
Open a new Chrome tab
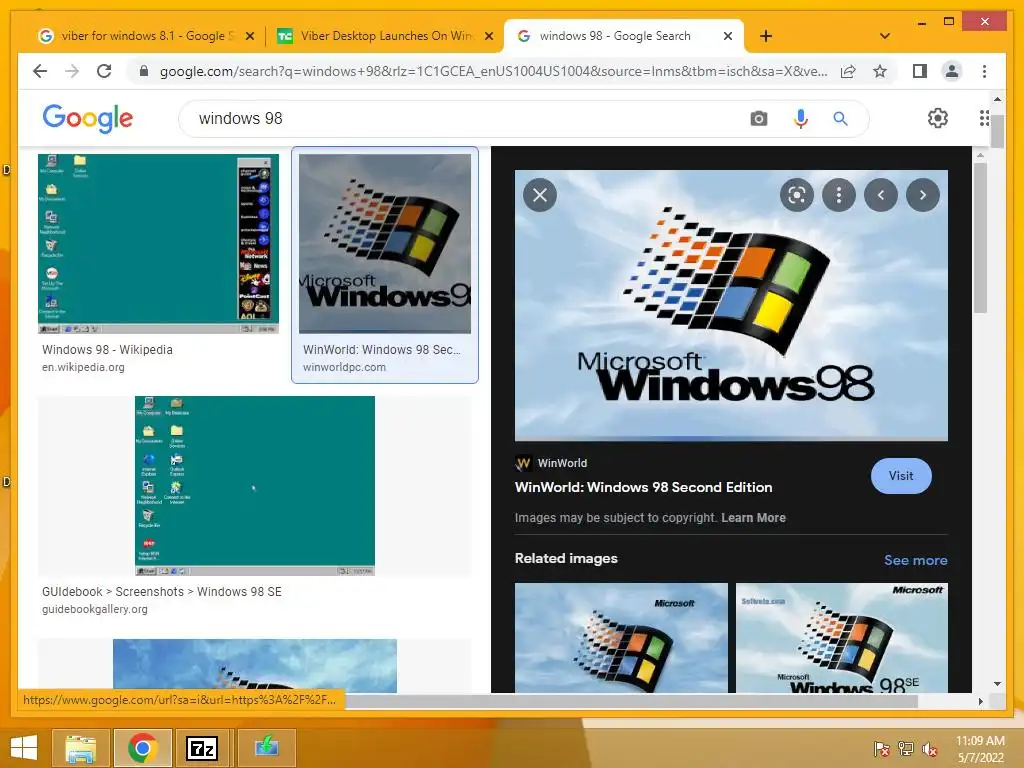[x=766, y=36]
